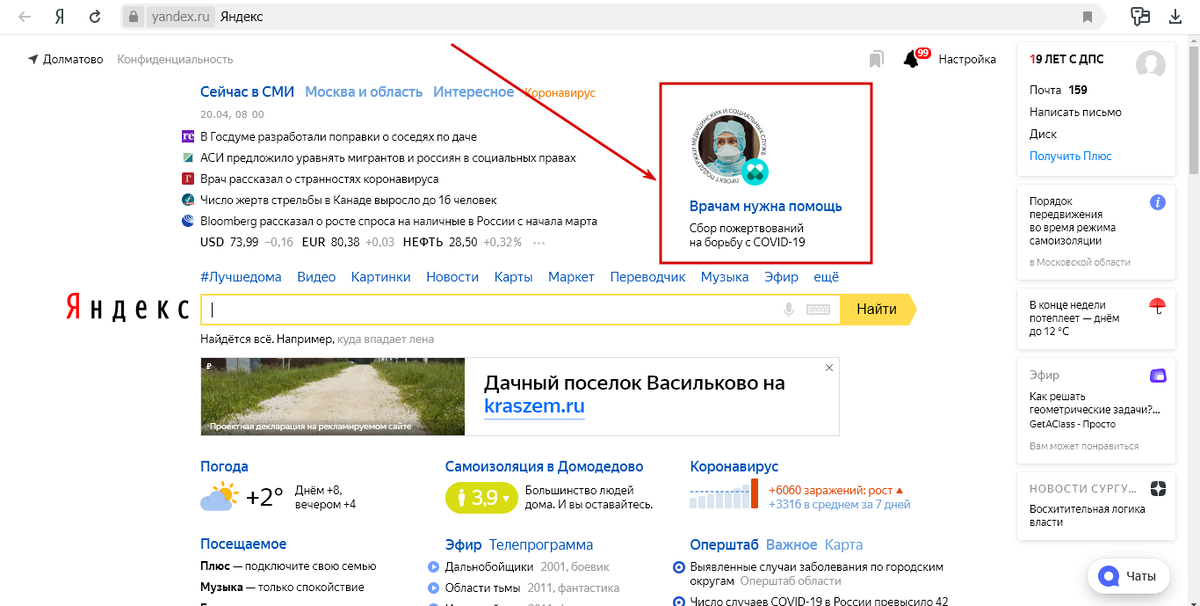
Task: Open the on-screen keyboard icon in the search box
Action: tap(818, 310)
